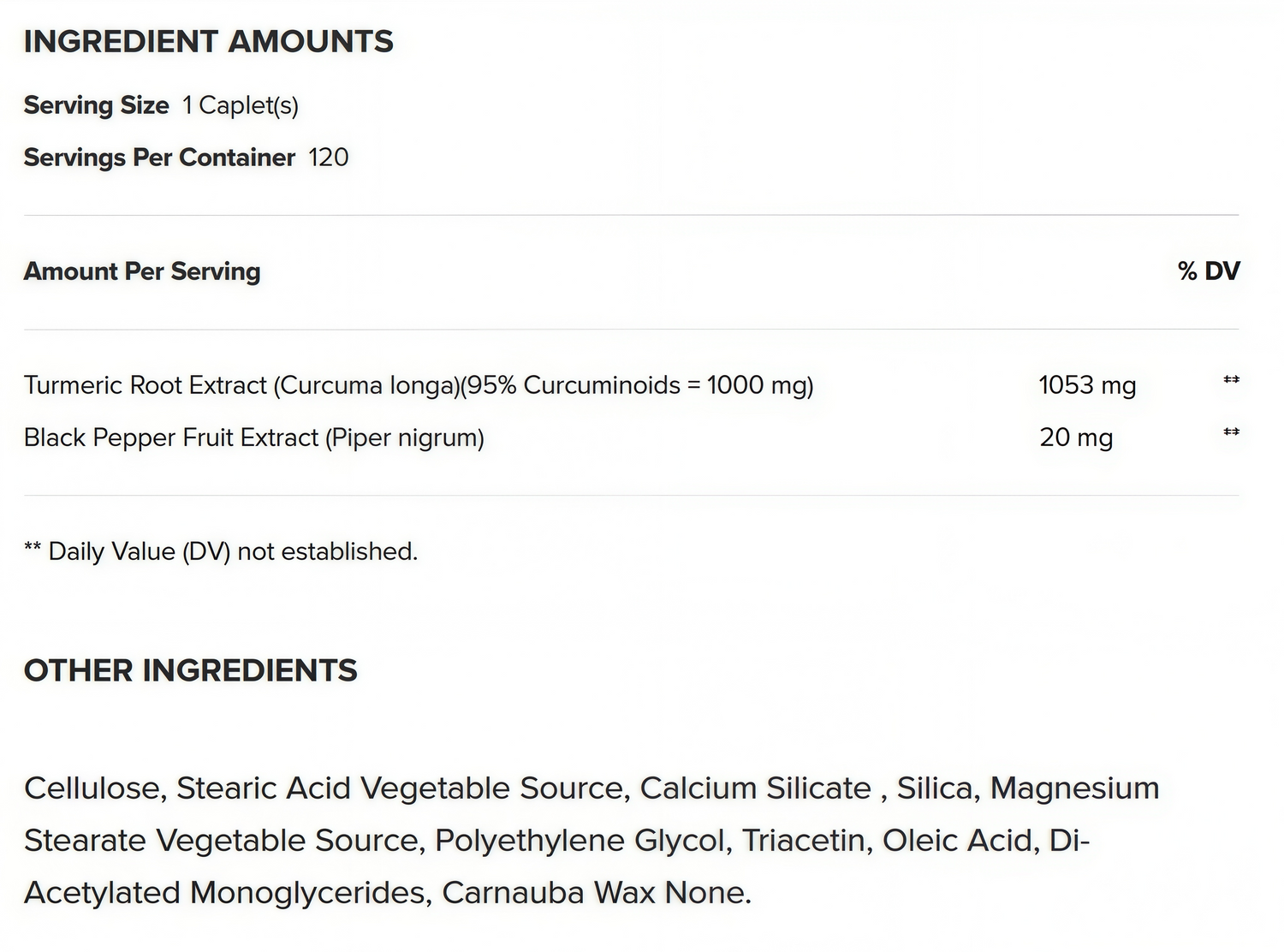Click the Amount Per Serving header
The height and width of the screenshot is (952, 1284).
point(142,271)
